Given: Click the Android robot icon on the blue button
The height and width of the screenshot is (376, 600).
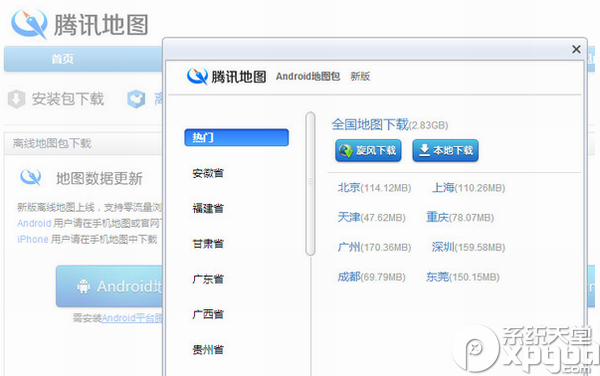Looking at the screenshot, I should [x=83, y=286].
